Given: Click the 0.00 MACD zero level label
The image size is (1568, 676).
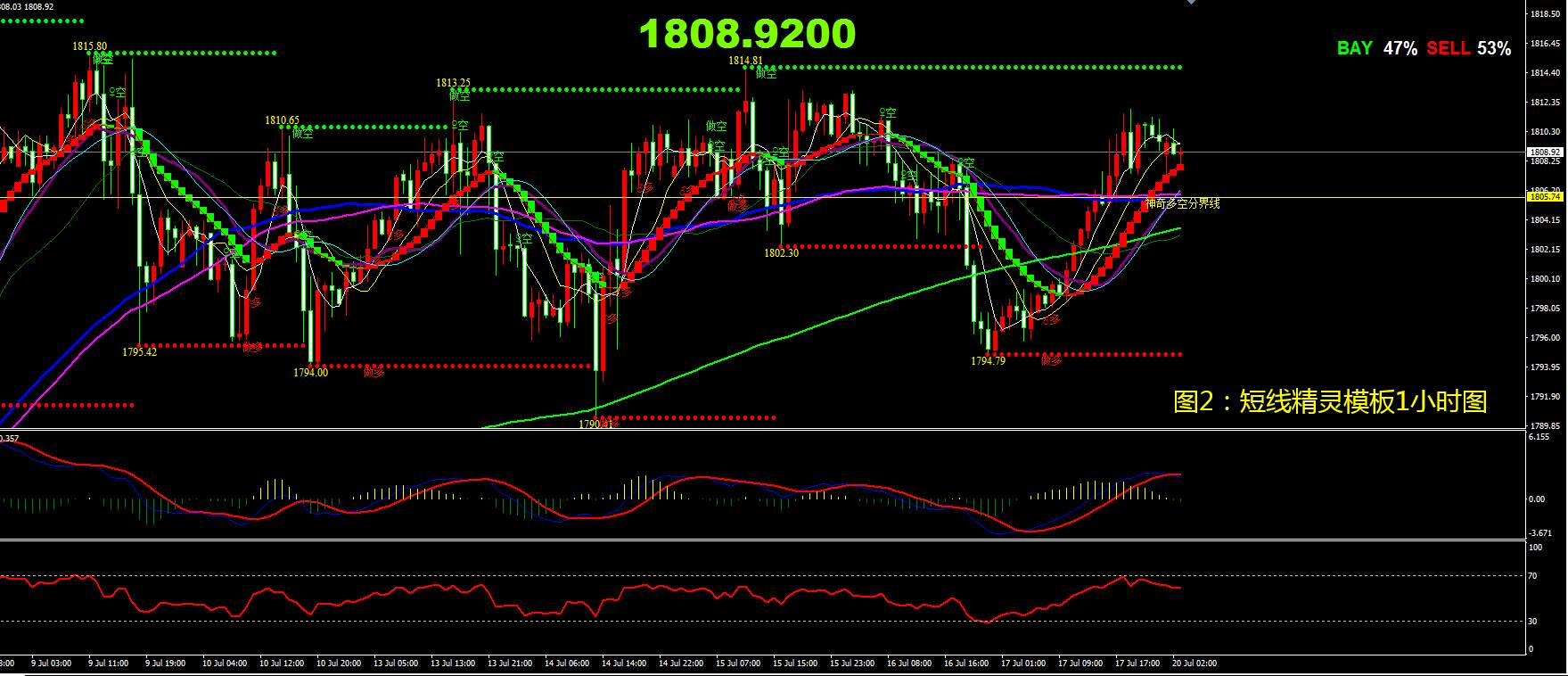Looking at the screenshot, I should [1537, 499].
